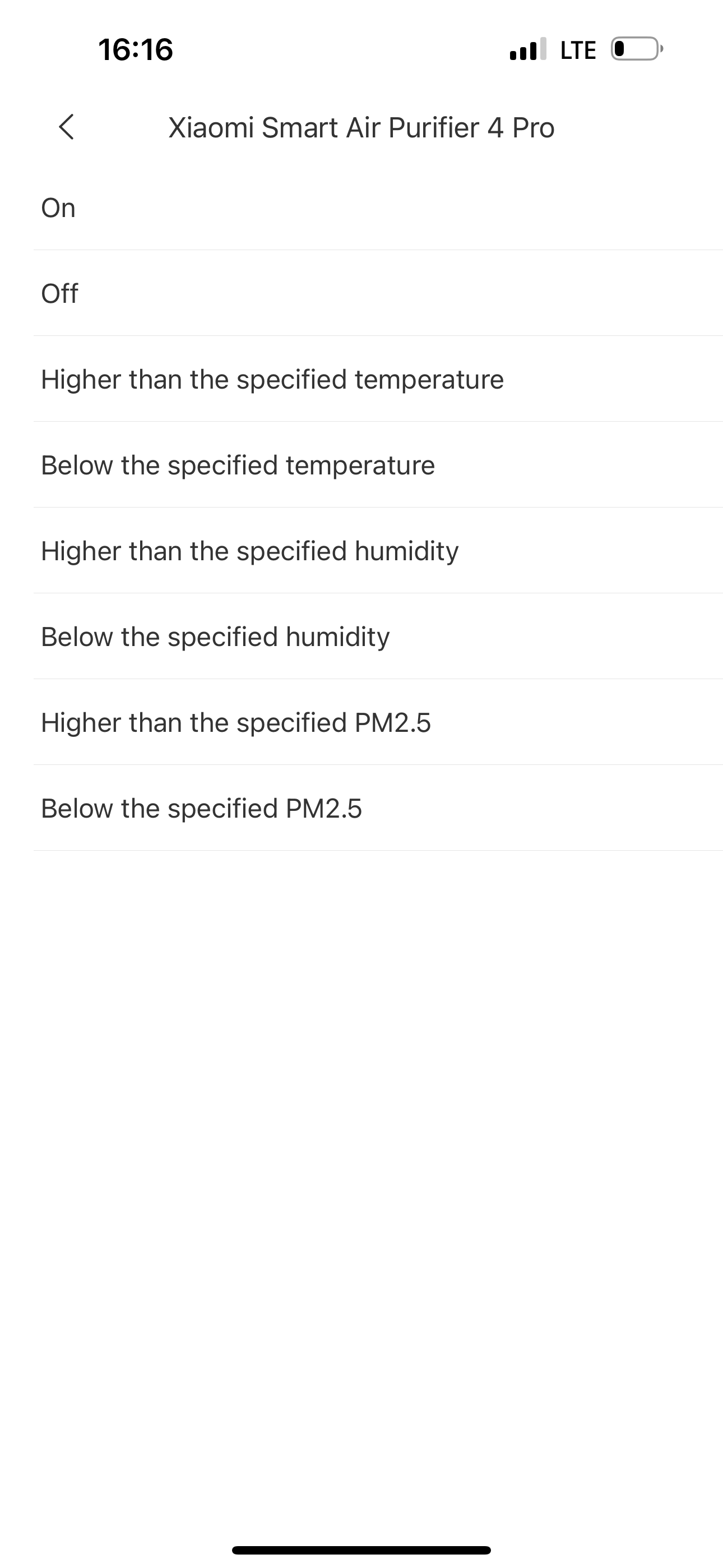This screenshot has height=1568, width=723.
Task: Tap the 16:16 clock in status bar
Action: [136, 49]
